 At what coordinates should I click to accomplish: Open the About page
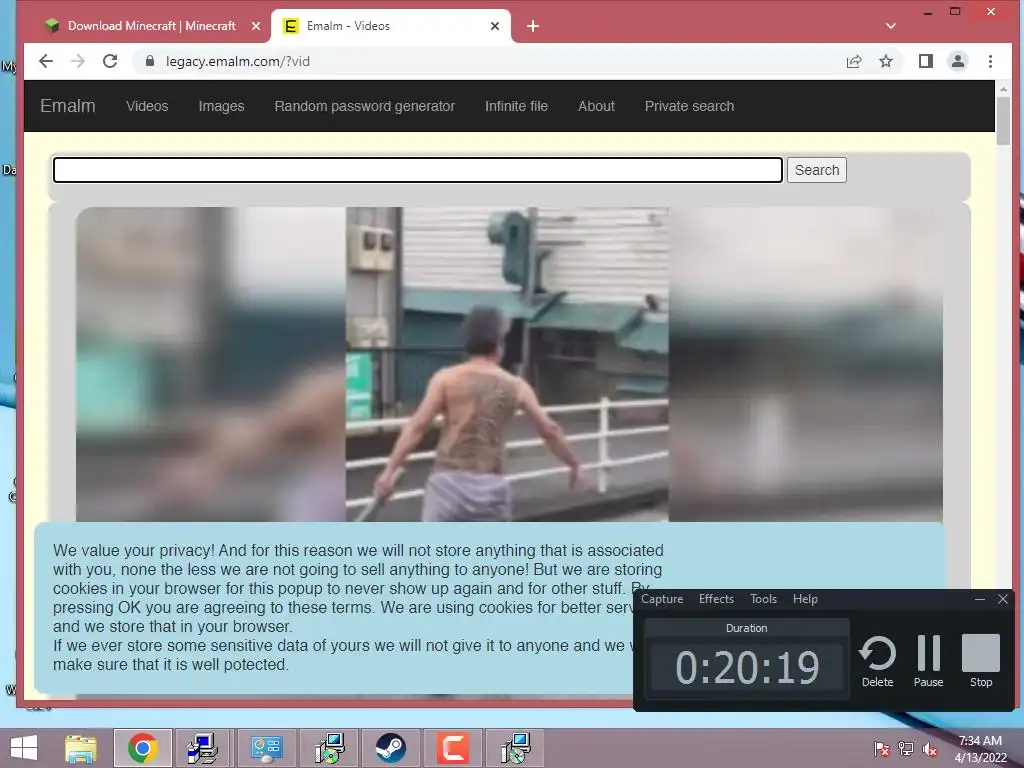(x=596, y=106)
